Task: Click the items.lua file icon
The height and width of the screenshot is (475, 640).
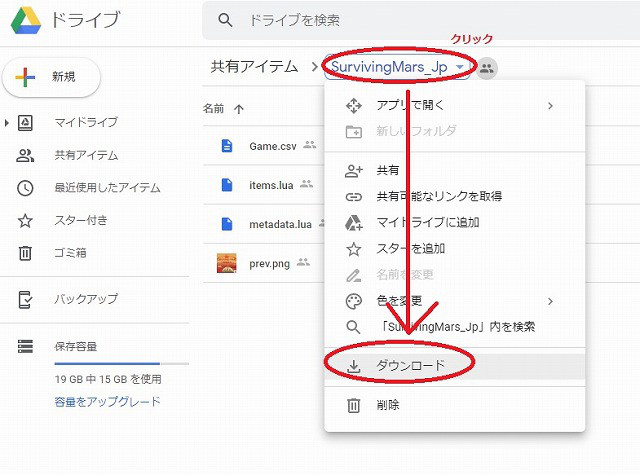Action: pos(227,185)
